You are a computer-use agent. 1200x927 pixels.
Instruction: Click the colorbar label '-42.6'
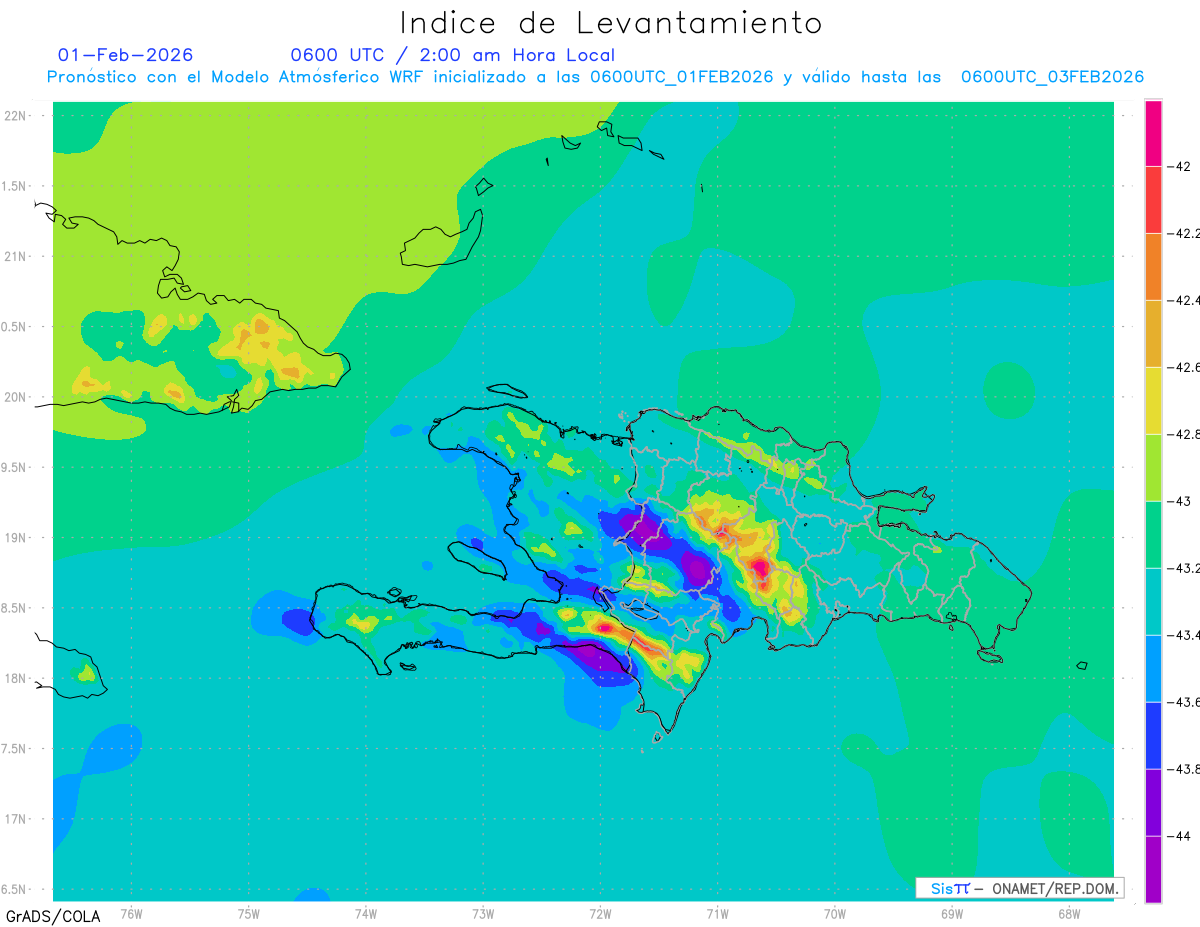pyautogui.click(x=1183, y=367)
